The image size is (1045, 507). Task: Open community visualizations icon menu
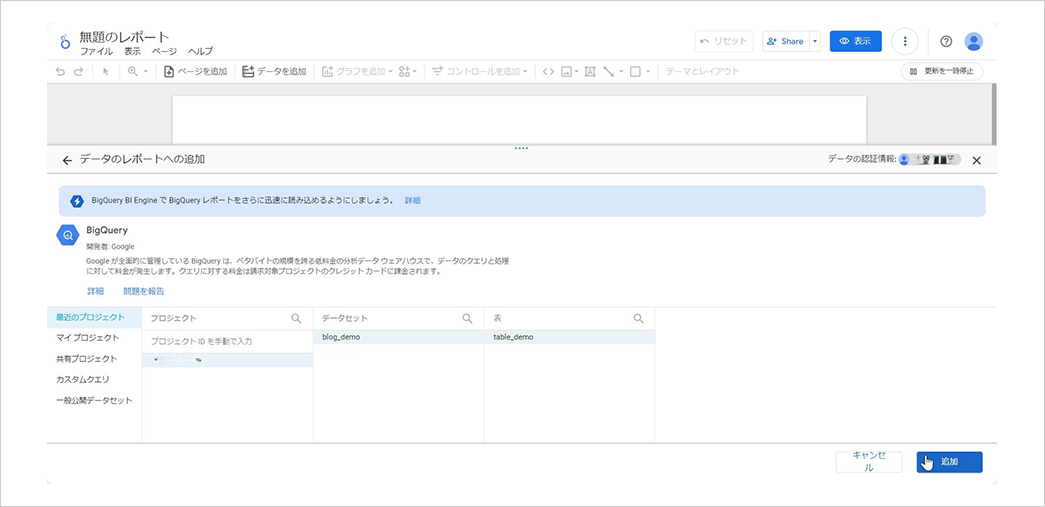[x=407, y=71]
